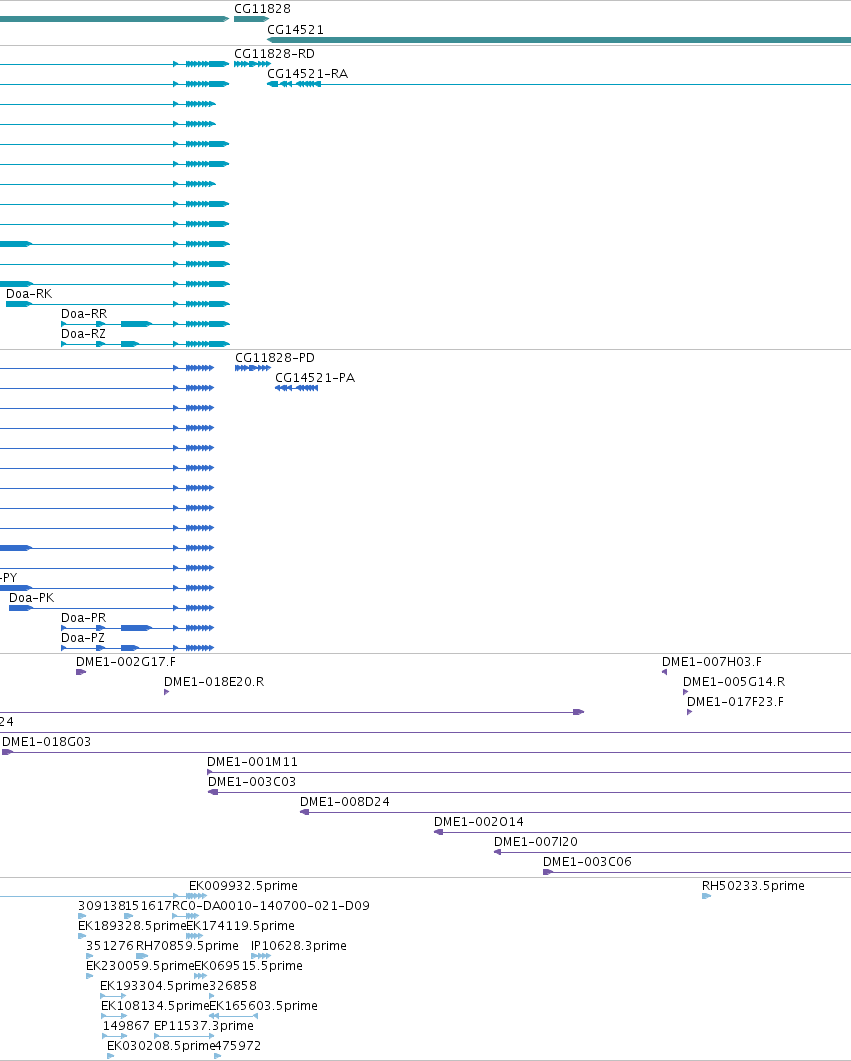Select the DME1-007I20 clone label
Screen dimensions: 851x1061
[x=536, y=842]
